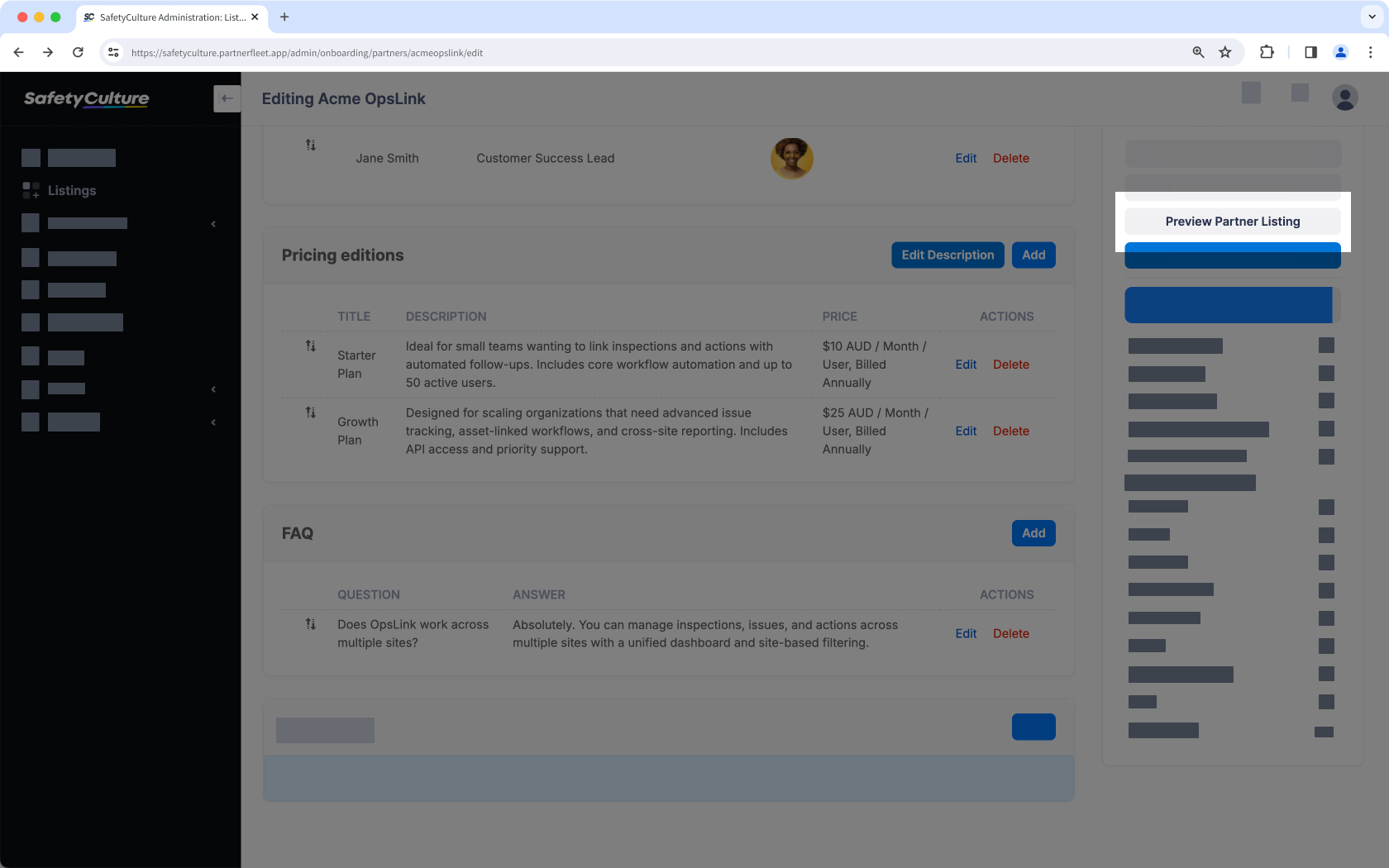
Task: Click the Growth Plan title text
Action: click(x=358, y=431)
